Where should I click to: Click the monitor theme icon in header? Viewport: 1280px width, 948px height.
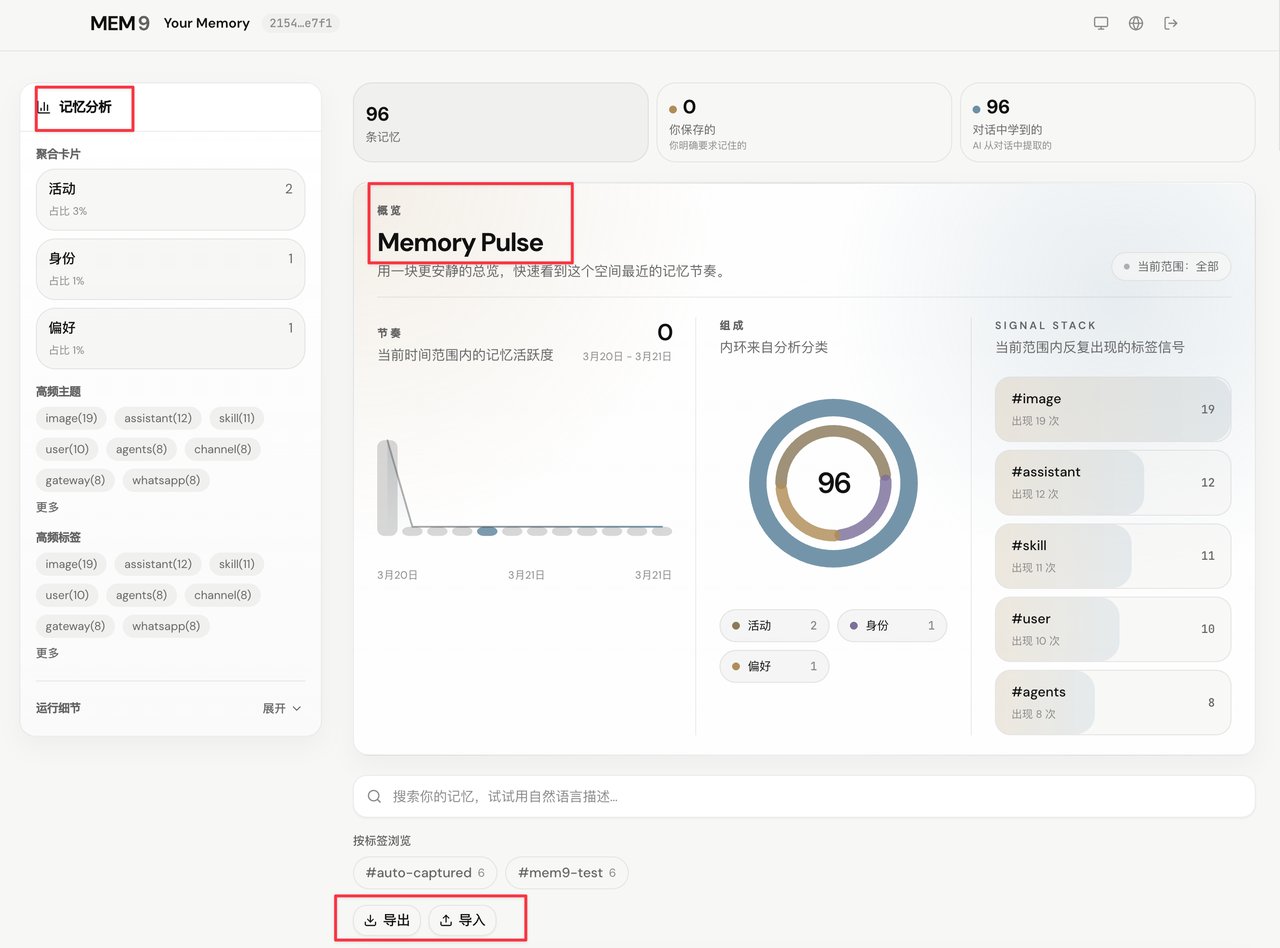coord(1101,23)
